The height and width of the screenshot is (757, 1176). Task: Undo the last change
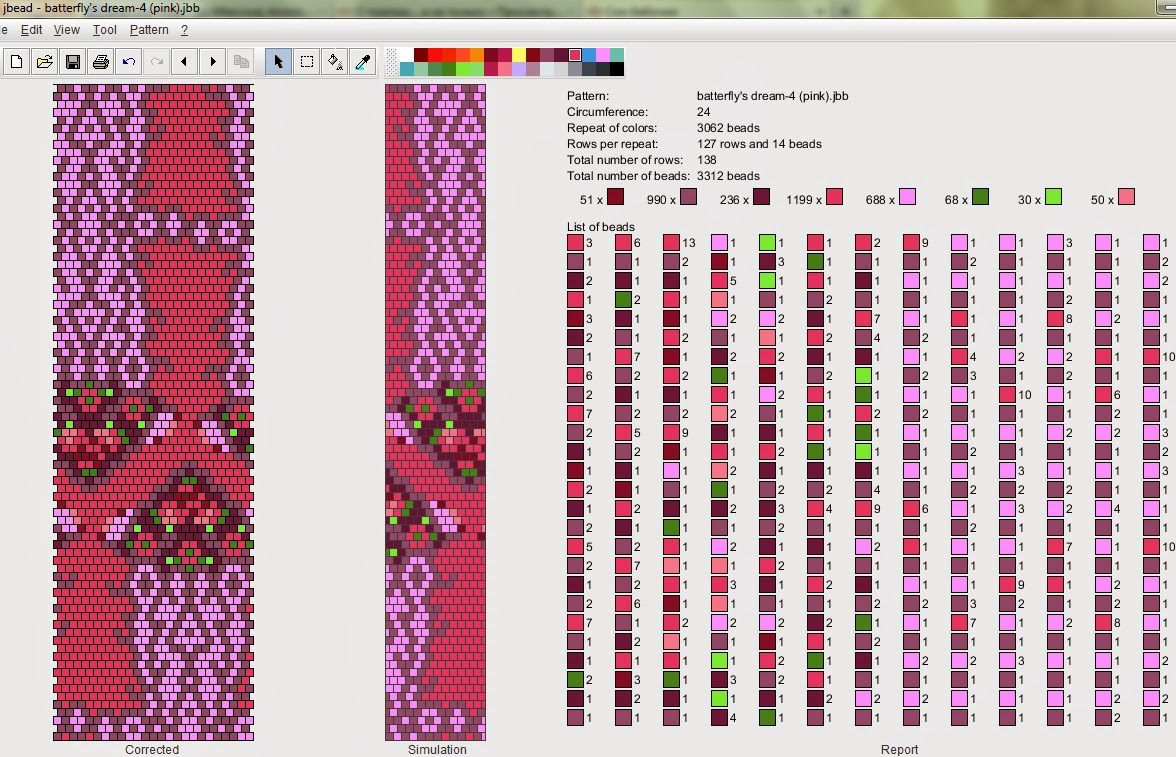[x=128, y=62]
